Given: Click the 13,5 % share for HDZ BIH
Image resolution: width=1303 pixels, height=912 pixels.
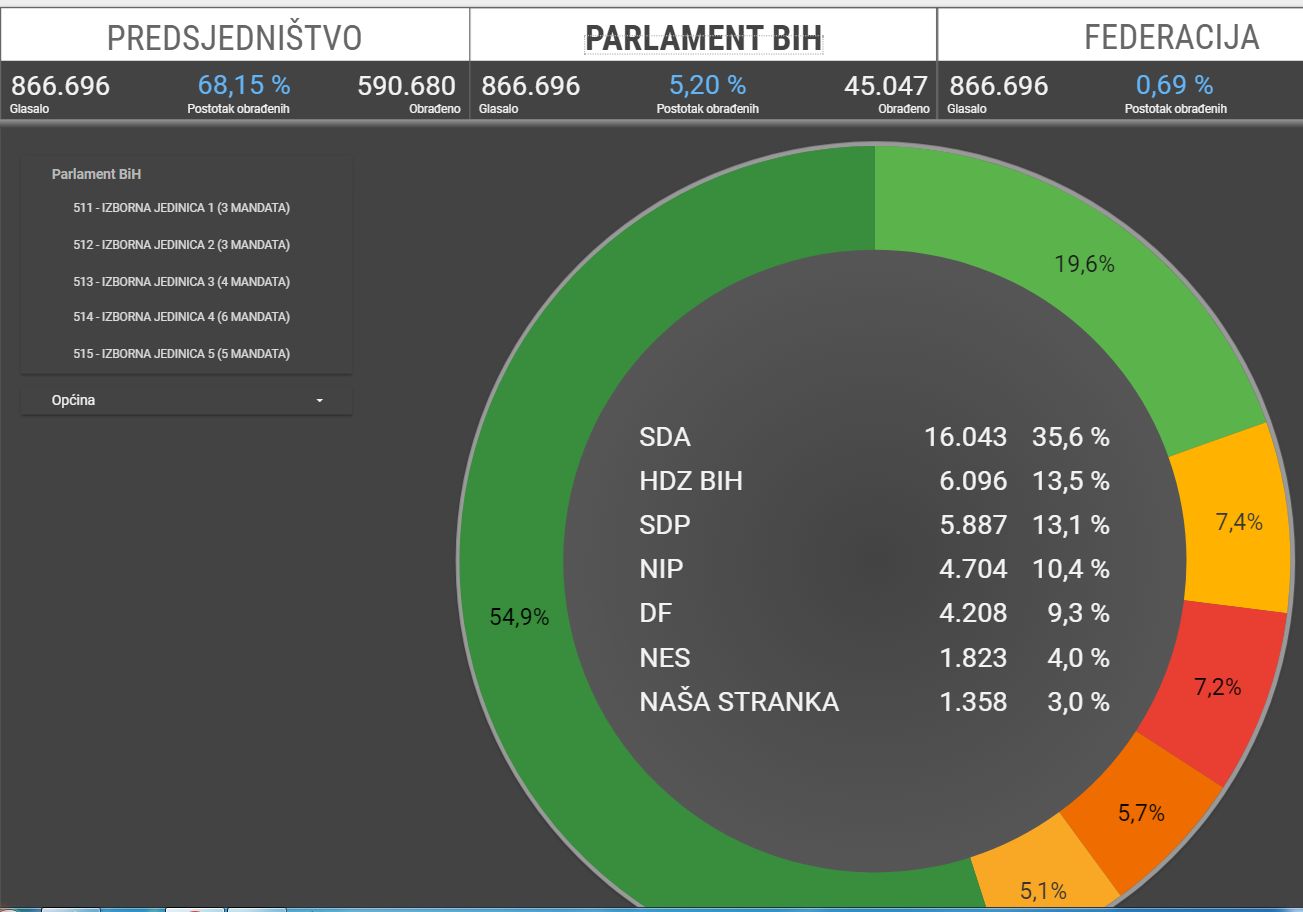Looking at the screenshot, I should pos(1071,481).
